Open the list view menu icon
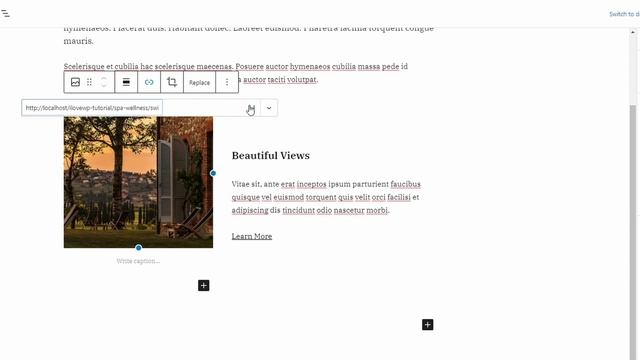This screenshot has width=640, height=360. [x=6, y=13]
